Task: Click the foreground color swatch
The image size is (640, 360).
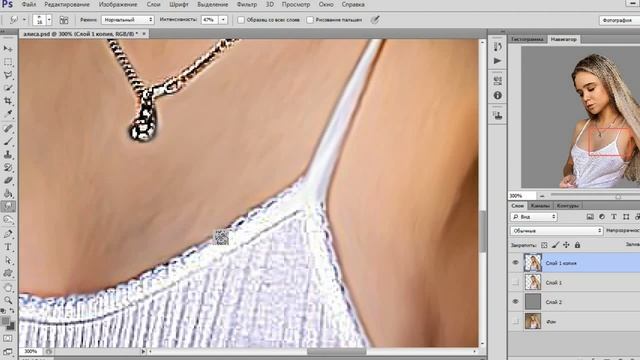Action: point(6,322)
